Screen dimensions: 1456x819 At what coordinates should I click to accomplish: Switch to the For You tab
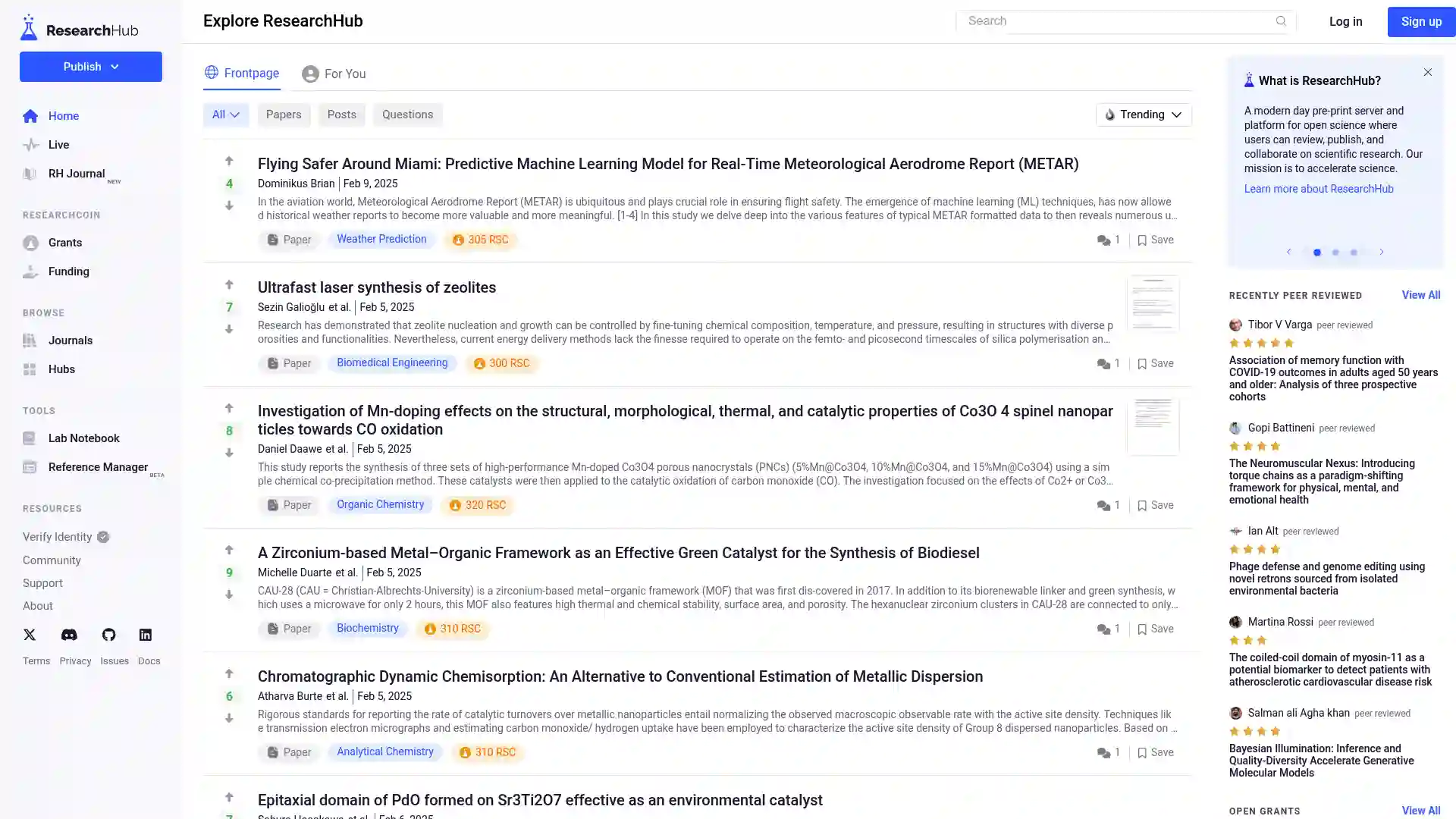click(x=334, y=74)
